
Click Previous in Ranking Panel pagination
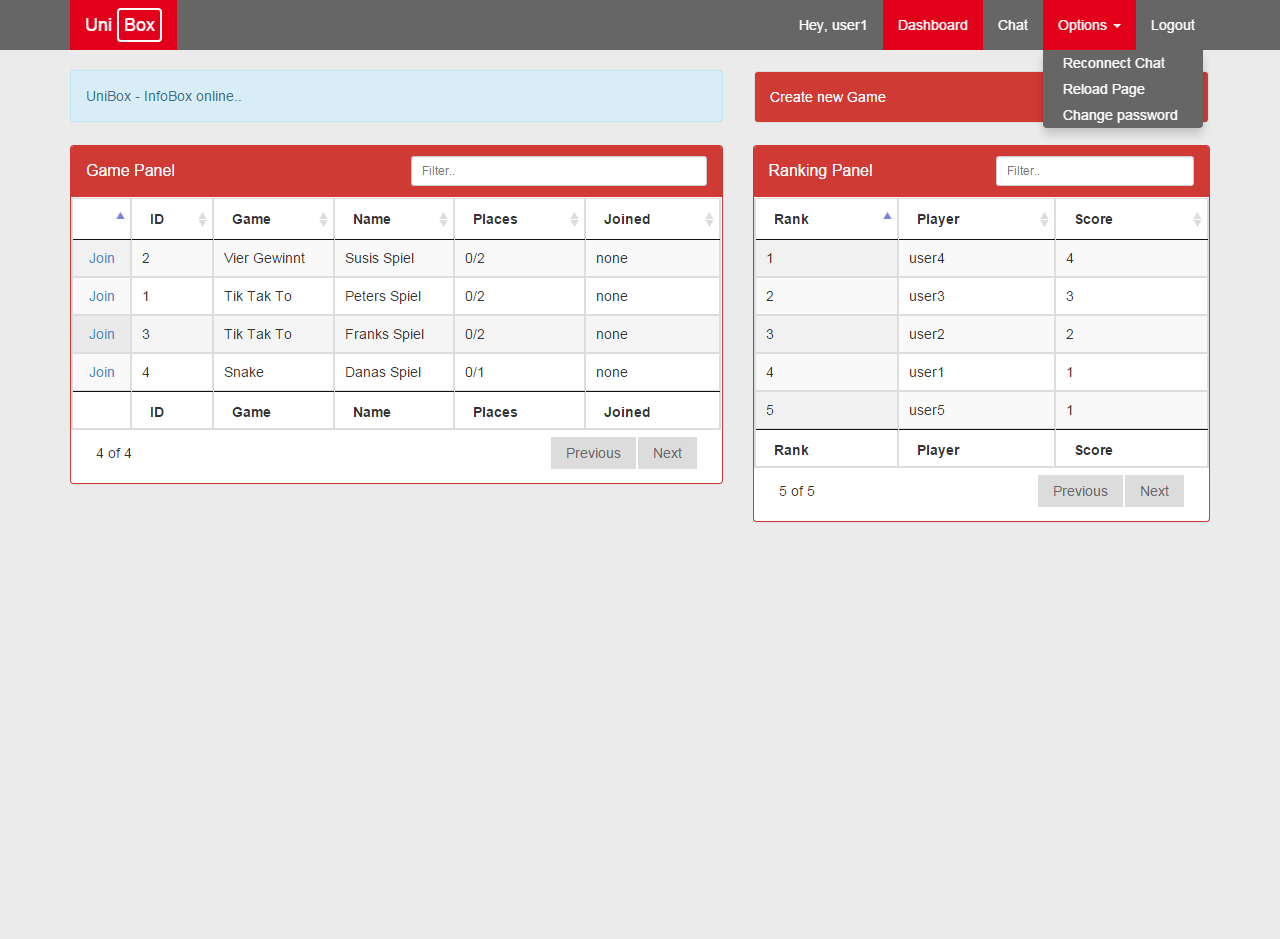[1080, 491]
